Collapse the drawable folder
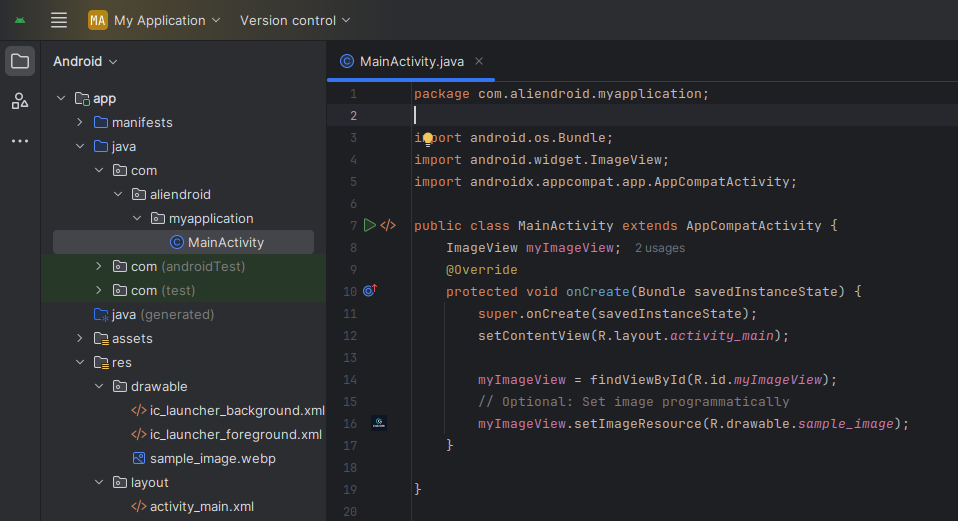 (99, 387)
